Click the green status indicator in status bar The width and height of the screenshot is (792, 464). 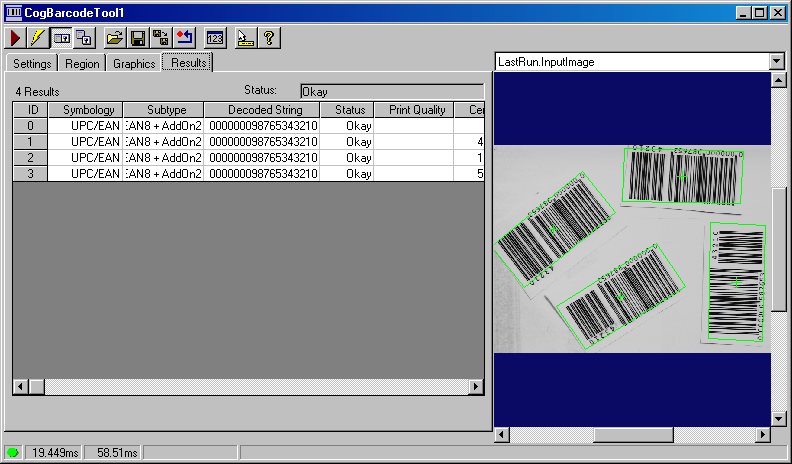click(13, 452)
